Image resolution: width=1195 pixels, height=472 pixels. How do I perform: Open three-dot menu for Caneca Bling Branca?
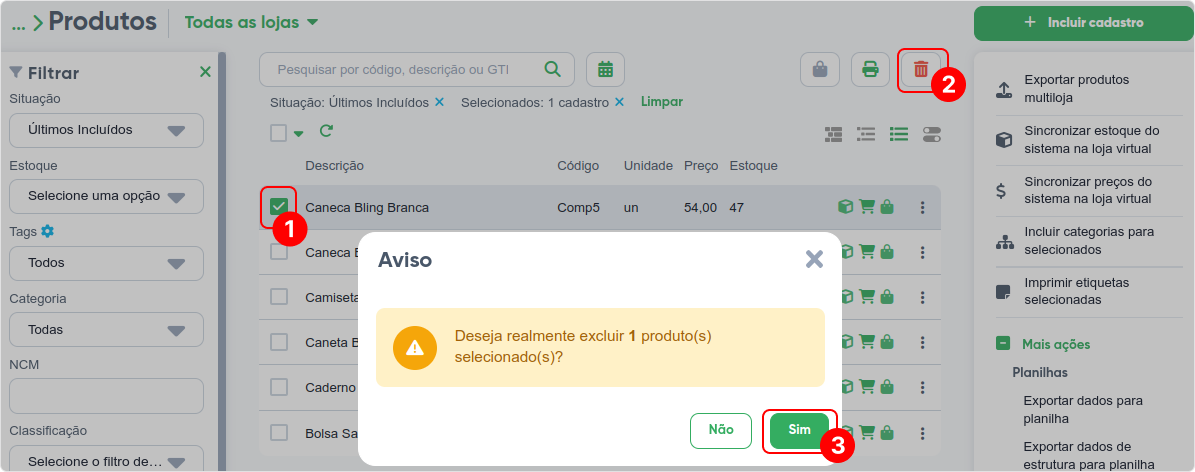922,208
